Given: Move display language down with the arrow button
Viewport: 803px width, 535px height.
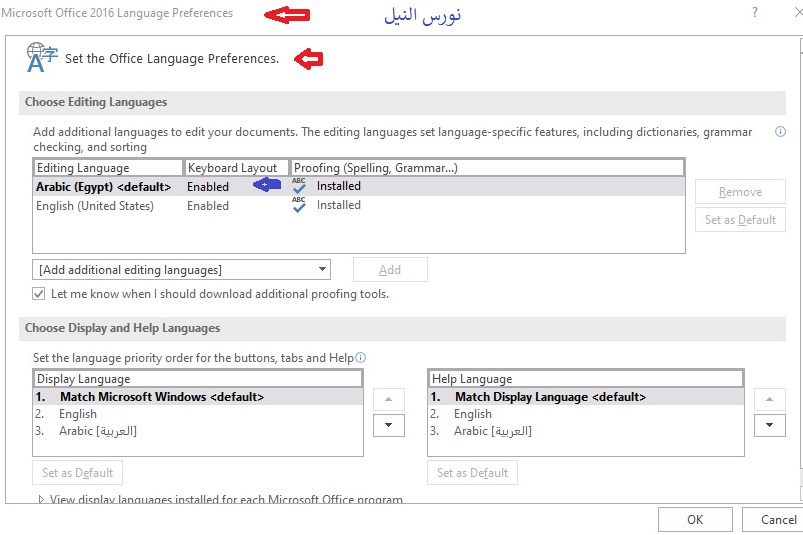Looking at the screenshot, I should [388, 425].
